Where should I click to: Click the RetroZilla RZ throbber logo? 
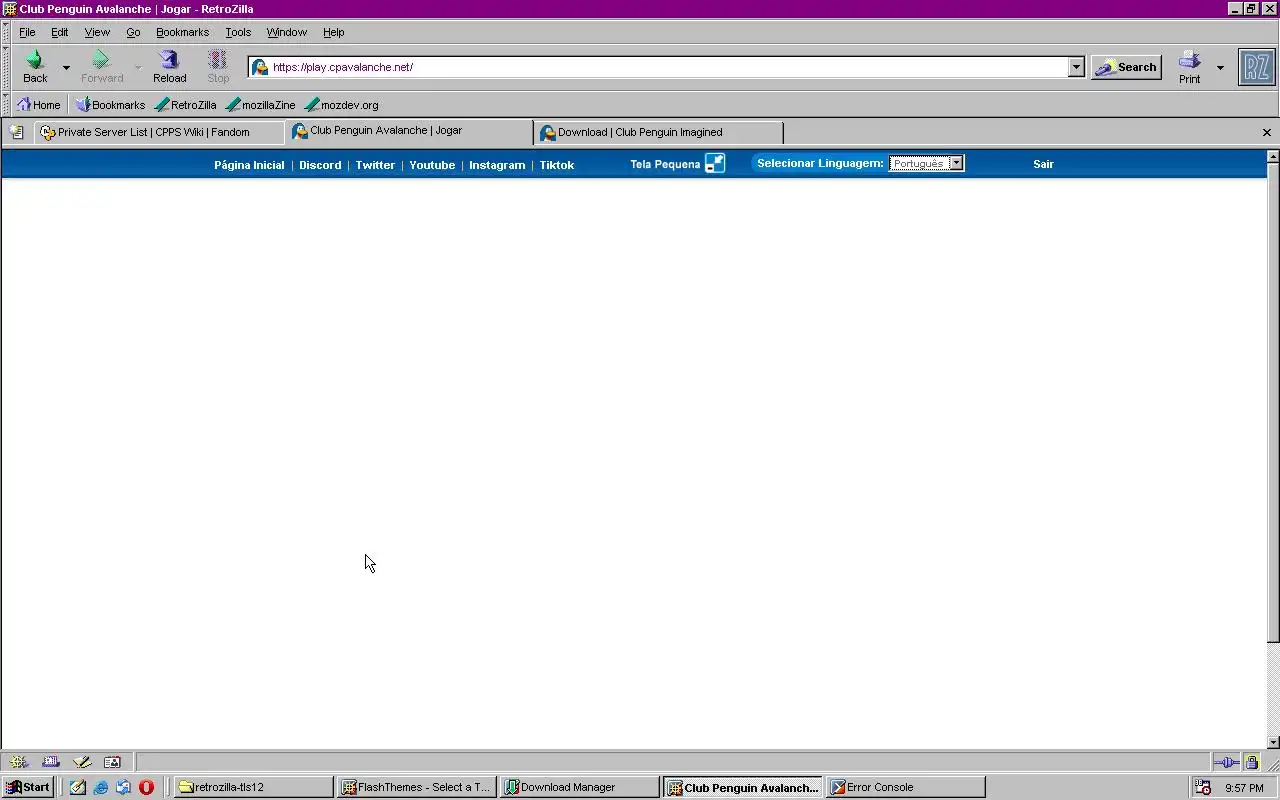1257,67
